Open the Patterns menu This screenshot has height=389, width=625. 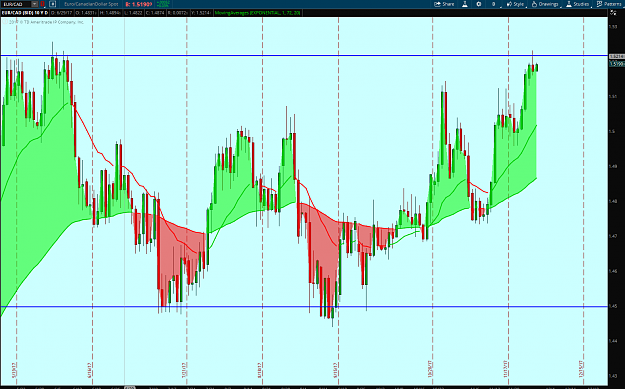[x=609, y=4]
